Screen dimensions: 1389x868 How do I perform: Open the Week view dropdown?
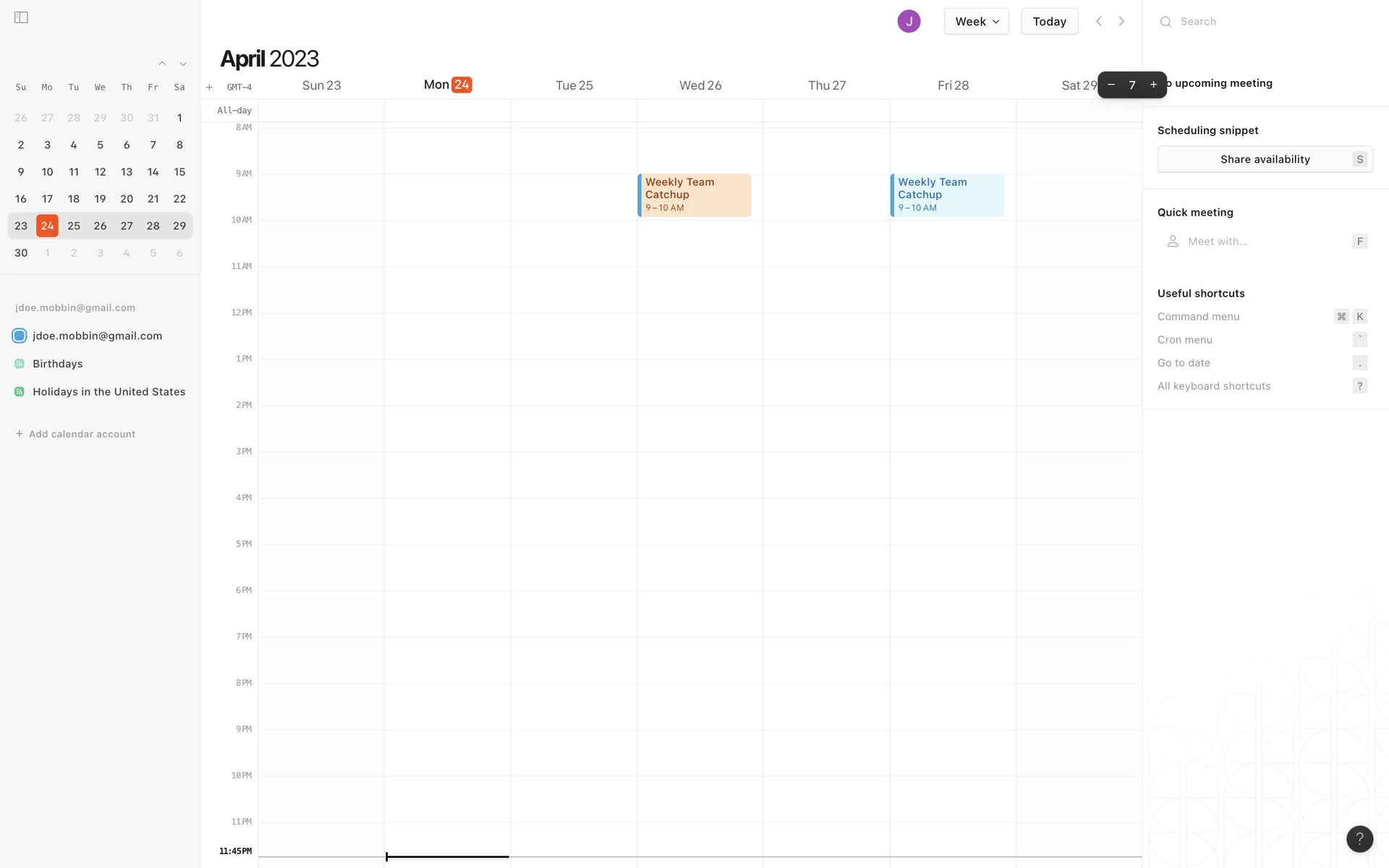point(976,22)
